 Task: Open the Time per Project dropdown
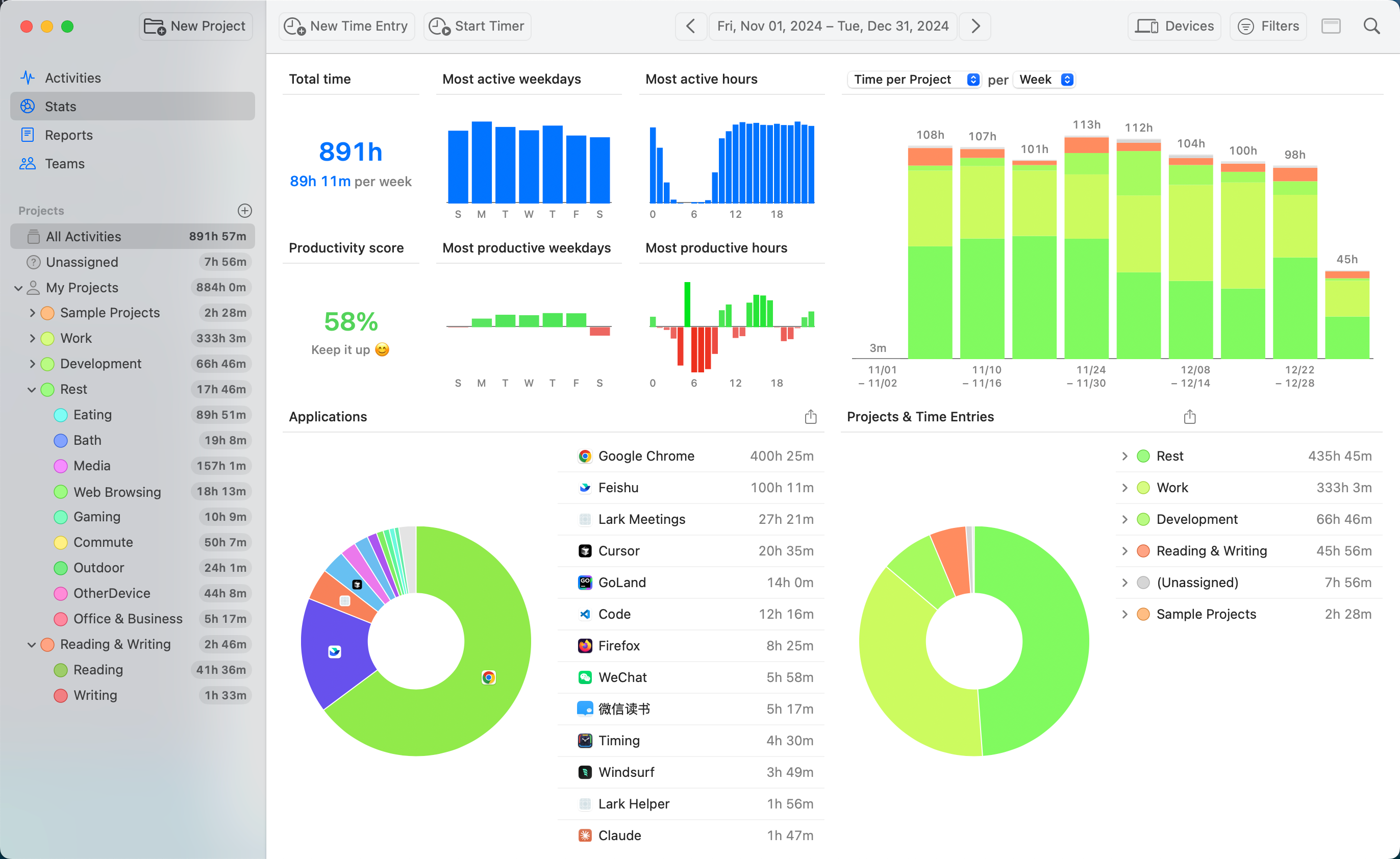click(914, 80)
